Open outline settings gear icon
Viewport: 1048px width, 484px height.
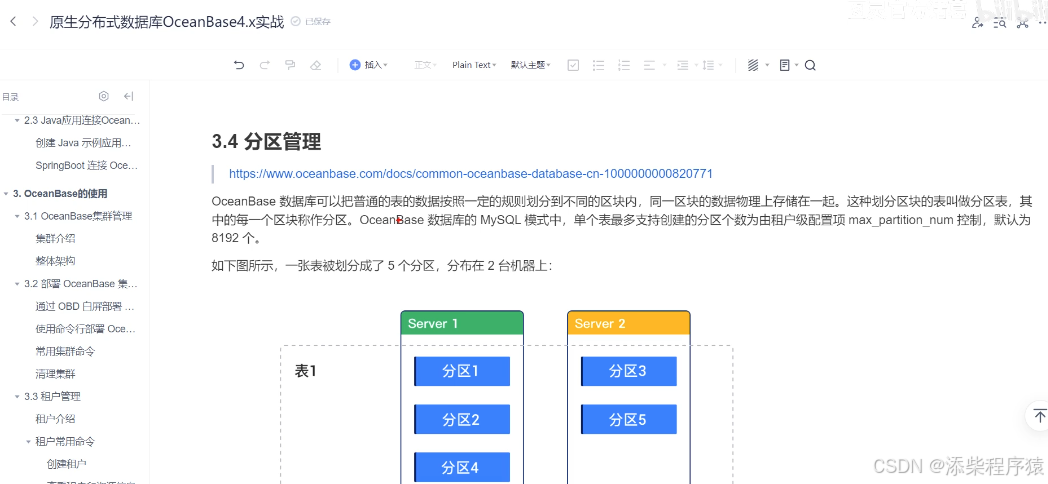click(x=104, y=96)
